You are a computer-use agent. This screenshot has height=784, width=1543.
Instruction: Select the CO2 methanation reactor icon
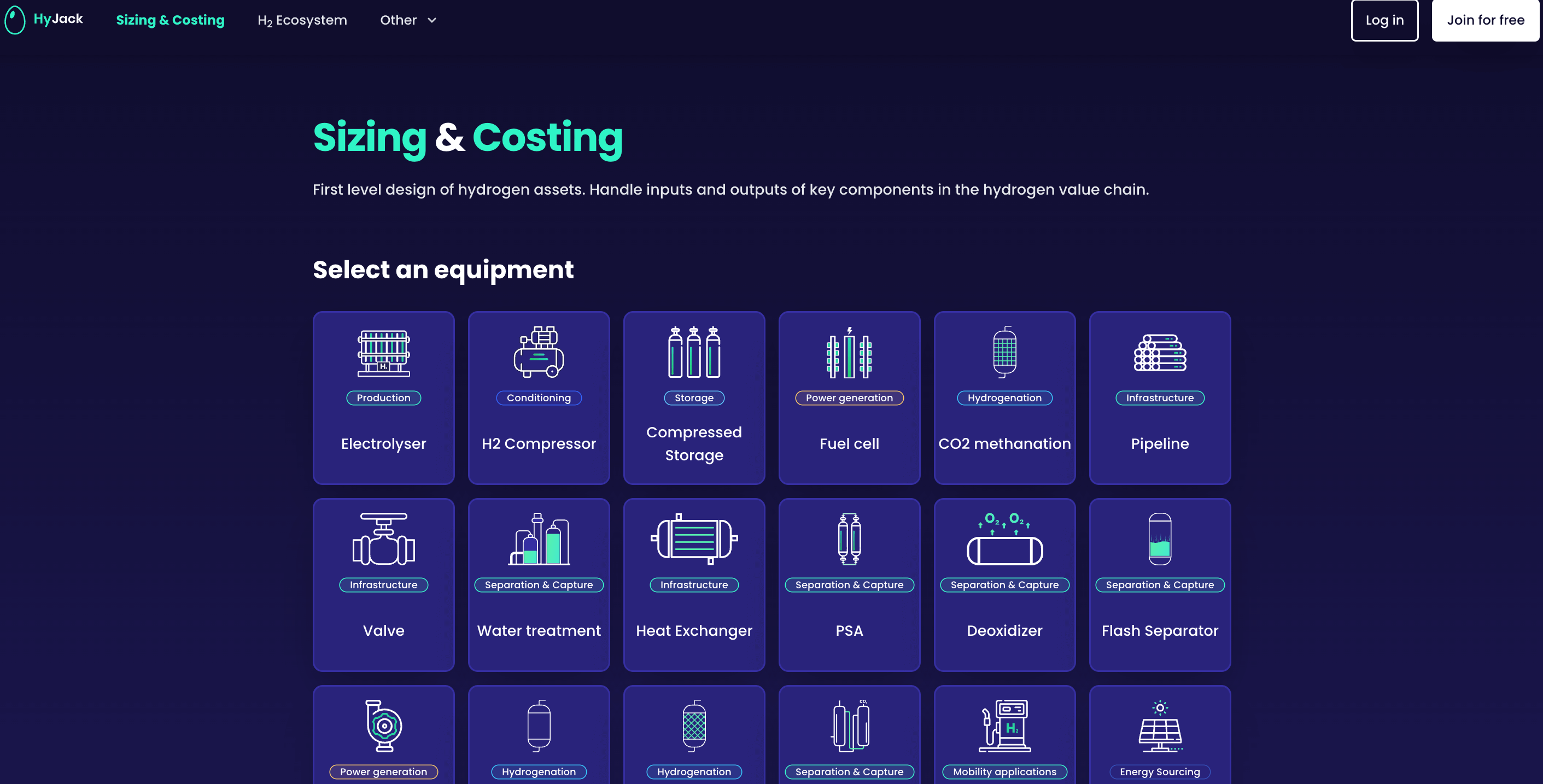[1004, 352]
